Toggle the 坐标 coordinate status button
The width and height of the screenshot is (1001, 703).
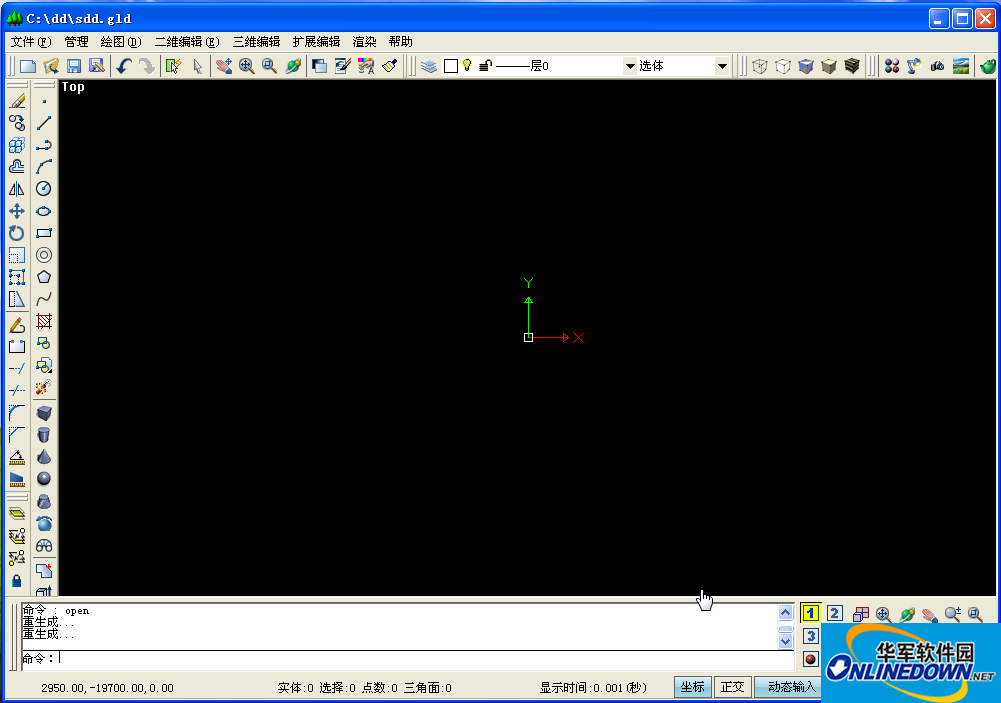693,687
